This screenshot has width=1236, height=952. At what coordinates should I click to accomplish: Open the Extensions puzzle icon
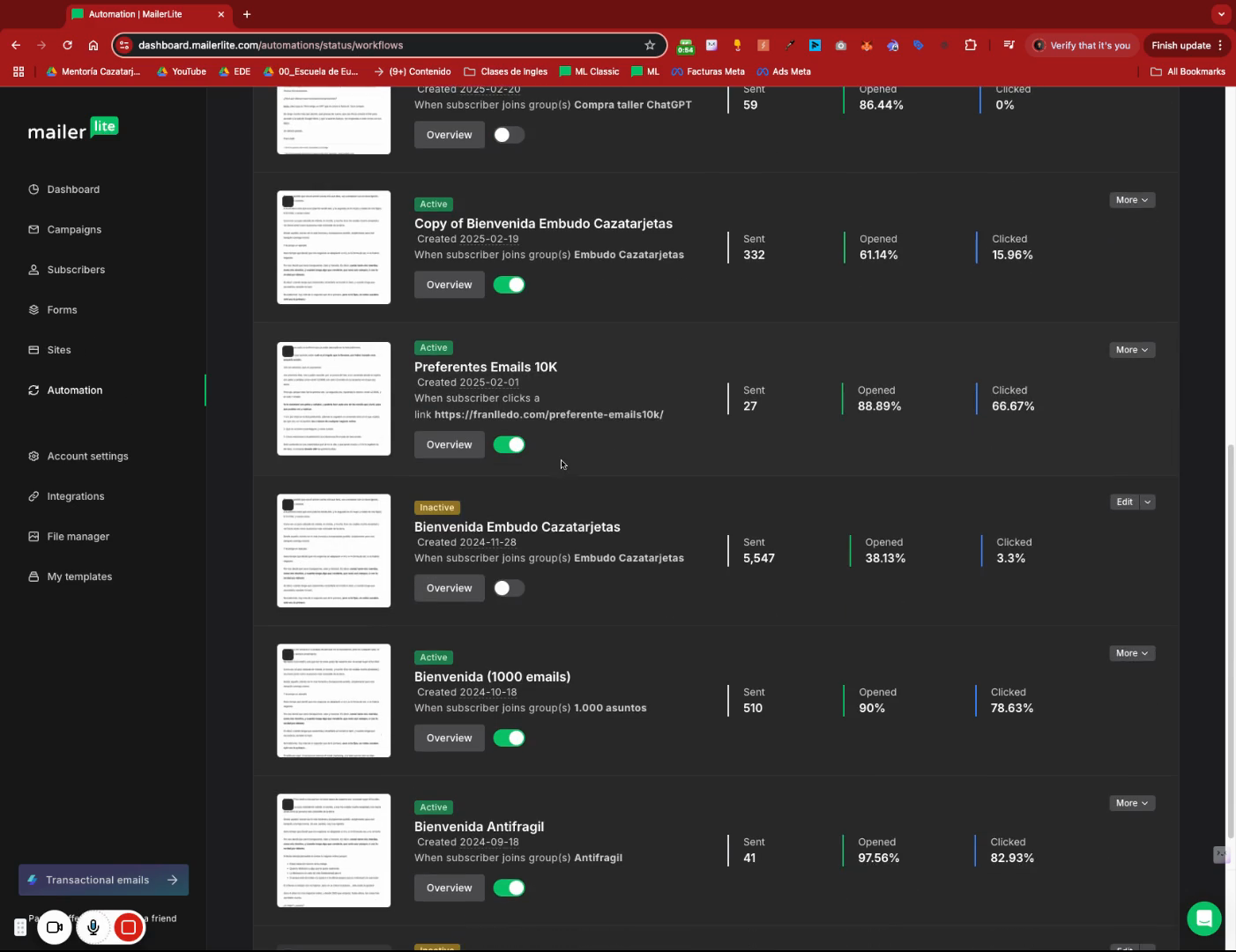971,45
